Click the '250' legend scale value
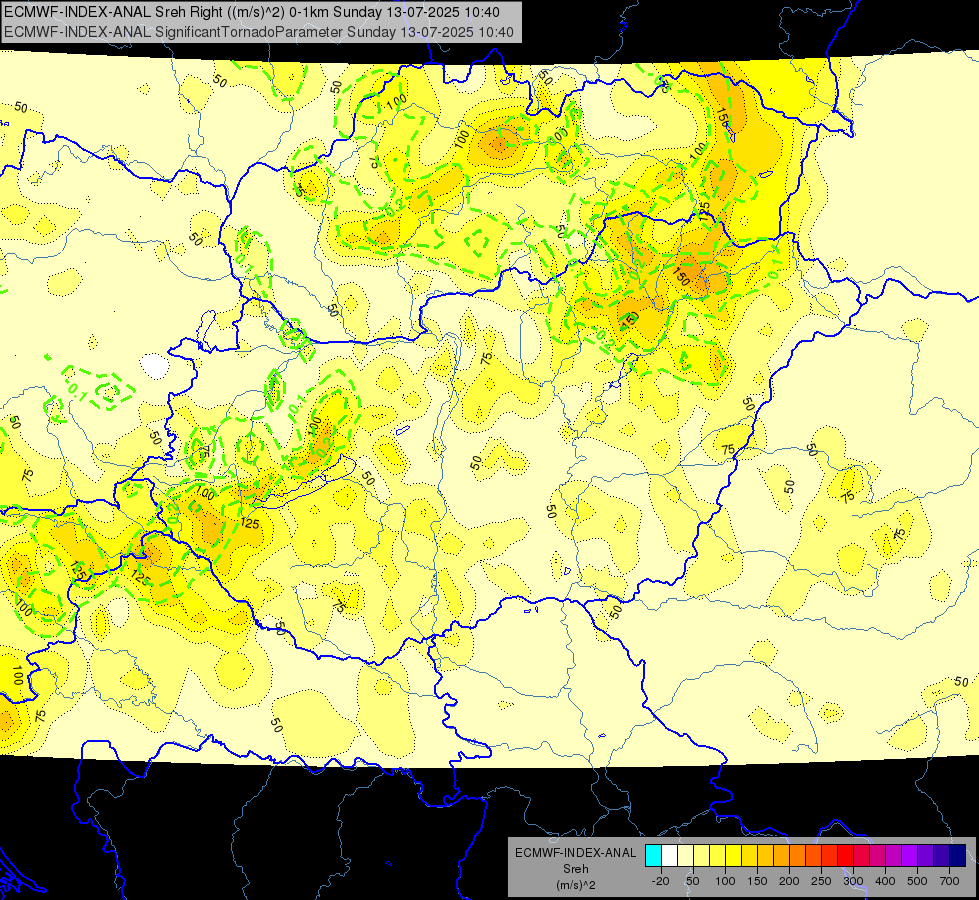 tap(821, 881)
